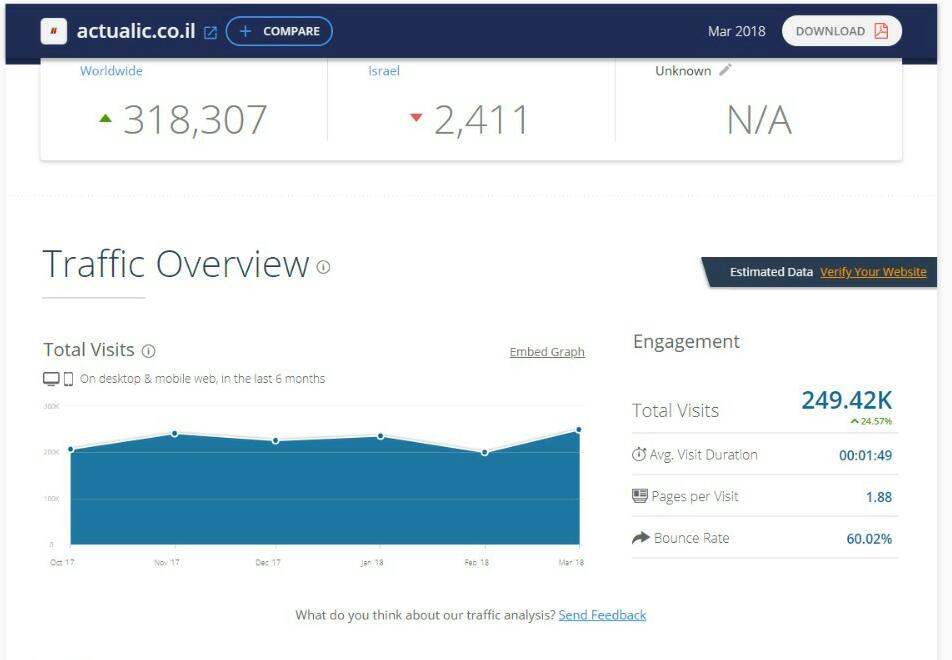Click the mobile device icon under Total Visits
Viewport: 952px width, 660px height.
pyautogui.click(x=69, y=379)
